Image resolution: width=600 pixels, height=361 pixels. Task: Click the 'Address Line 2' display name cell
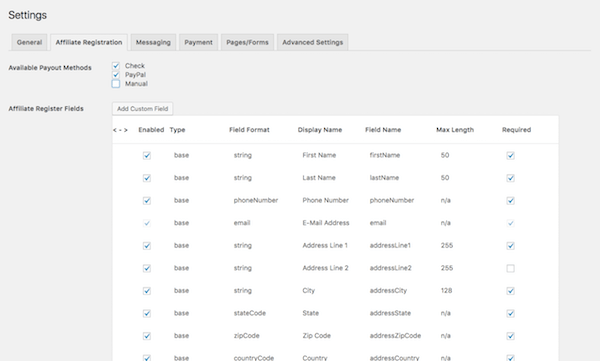coord(325,268)
